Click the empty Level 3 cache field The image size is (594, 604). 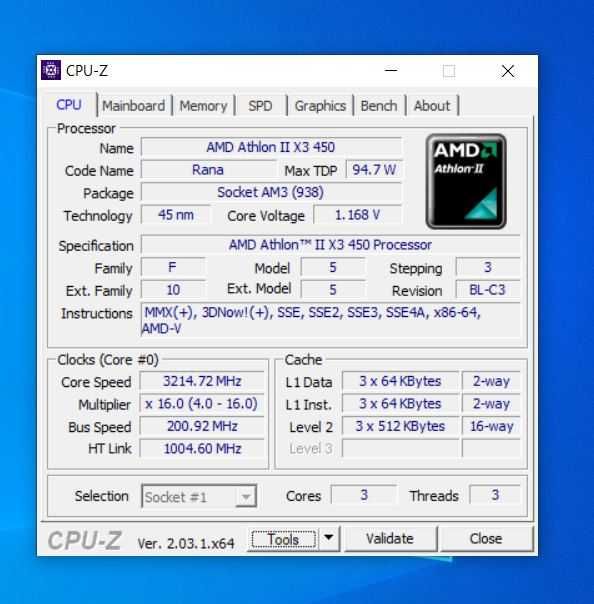(401, 449)
